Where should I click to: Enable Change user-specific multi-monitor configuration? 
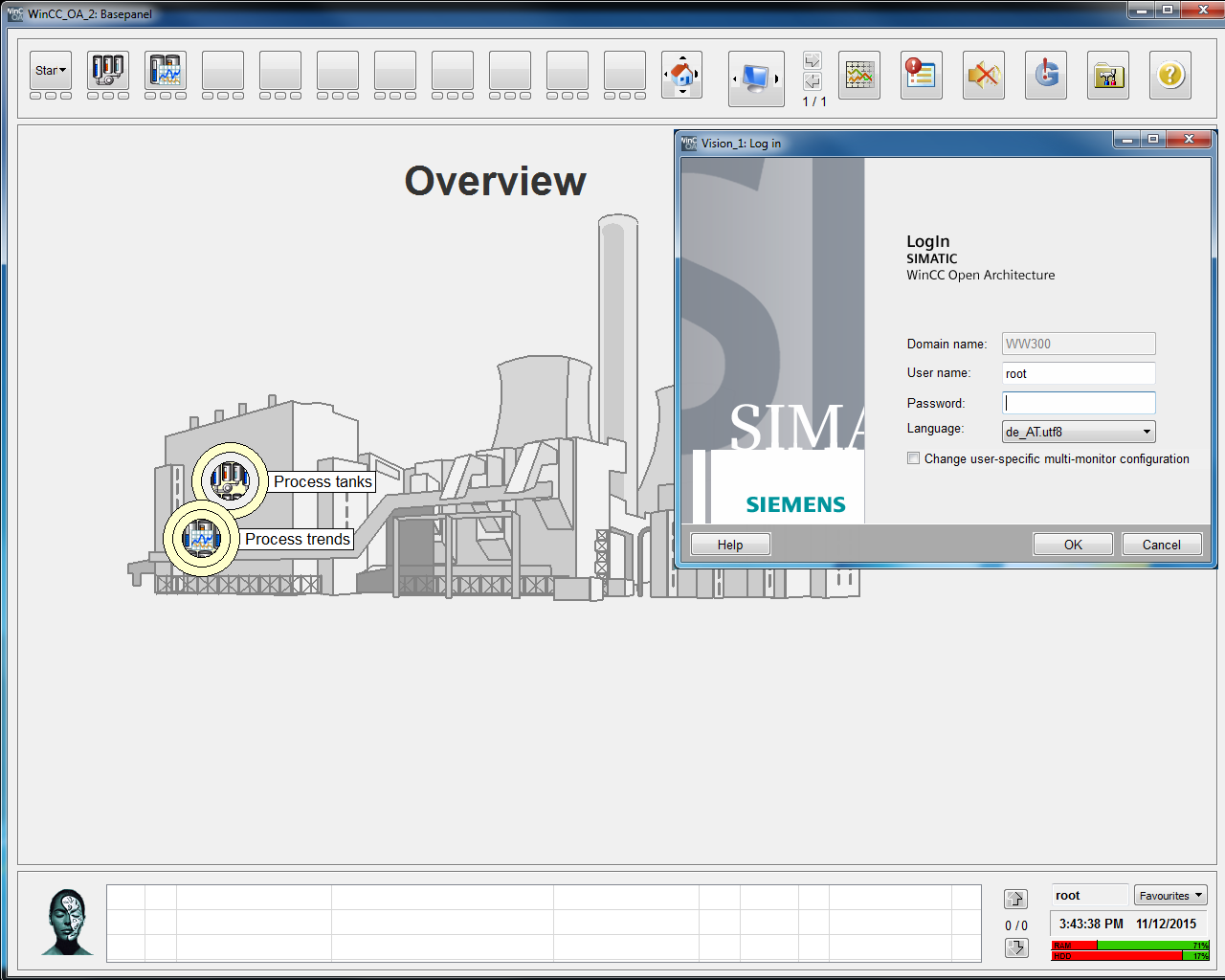(914, 458)
